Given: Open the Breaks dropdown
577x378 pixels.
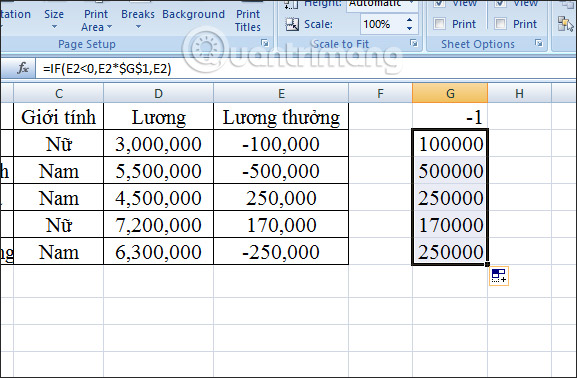Looking at the screenshot, I should 138,19.
